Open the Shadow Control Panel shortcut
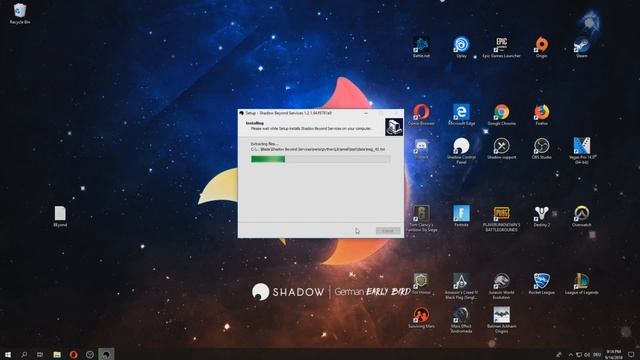Screen dimensions: 640x360 [461, 151]
